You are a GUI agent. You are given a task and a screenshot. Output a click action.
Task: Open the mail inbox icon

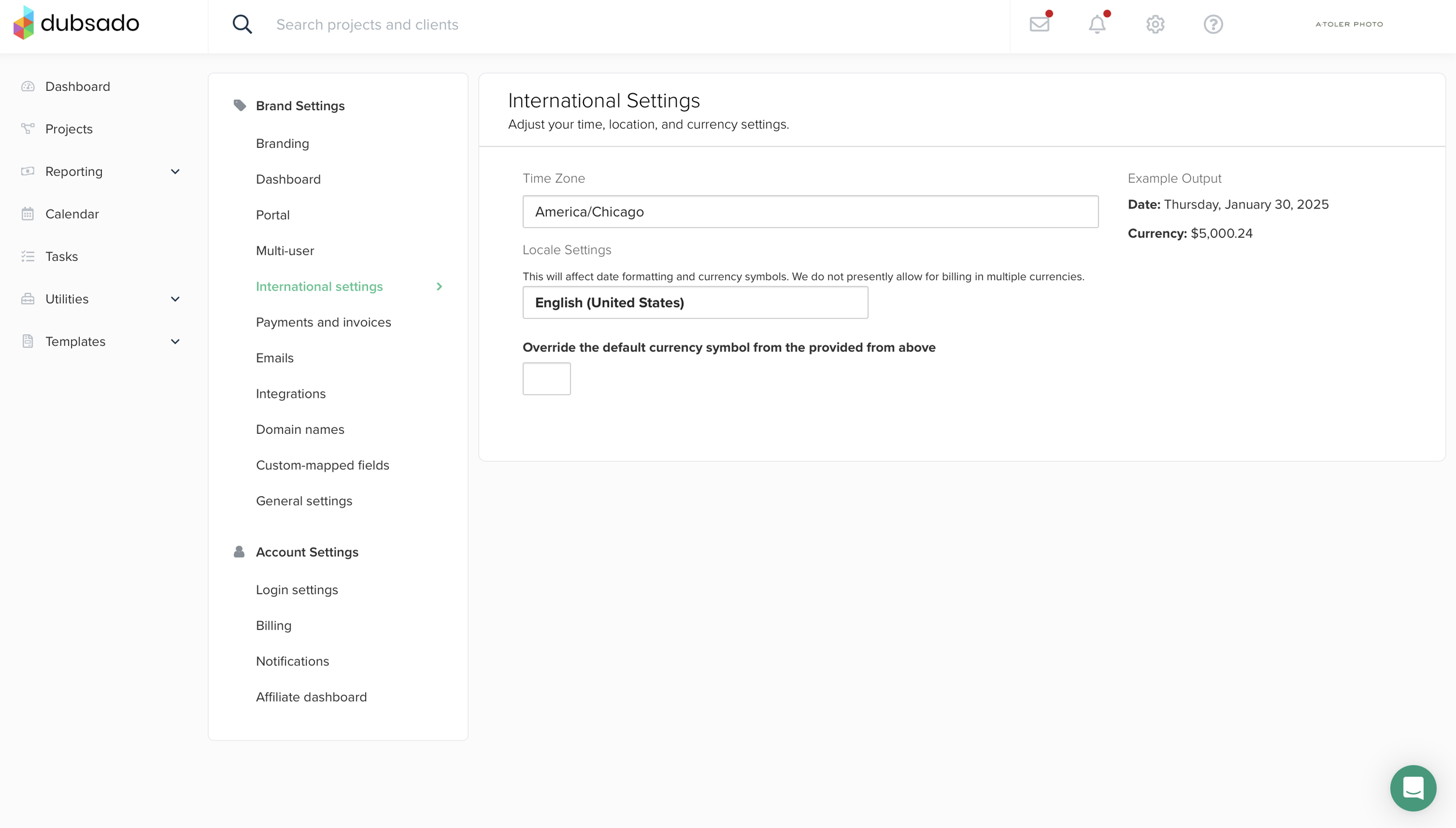[1039, 24]
